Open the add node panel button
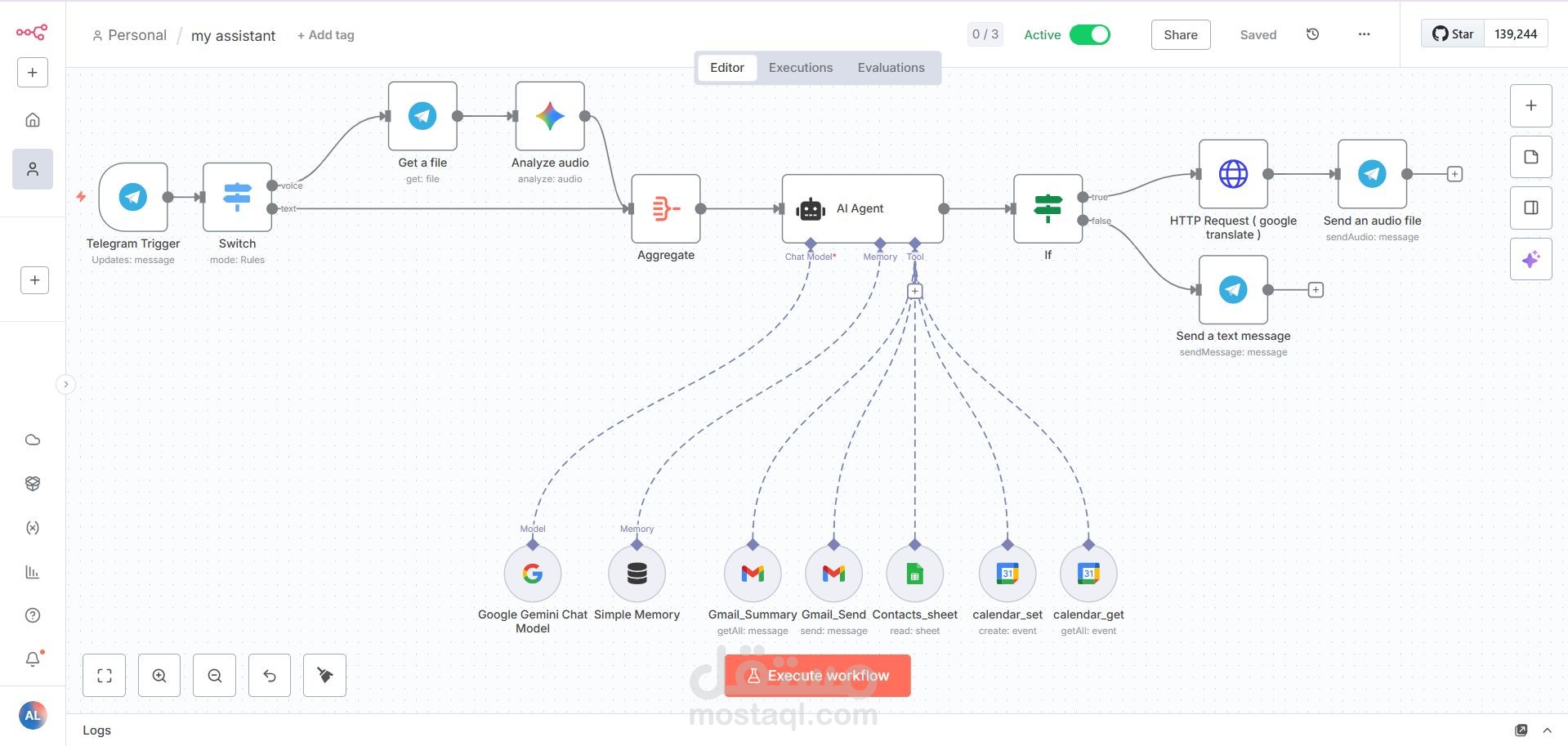Viewport: 1568px width, 746px height. 1531,106
